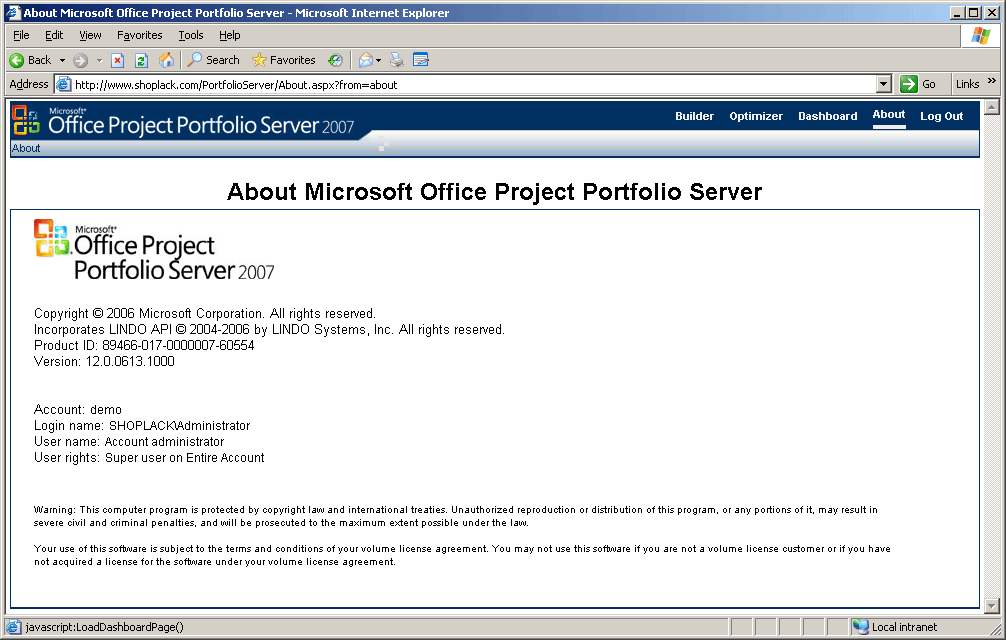Click the "Login name: SHOPLACK\Administrator" line
This screenshot has height=640, width=1006.
tap(142, 426)
